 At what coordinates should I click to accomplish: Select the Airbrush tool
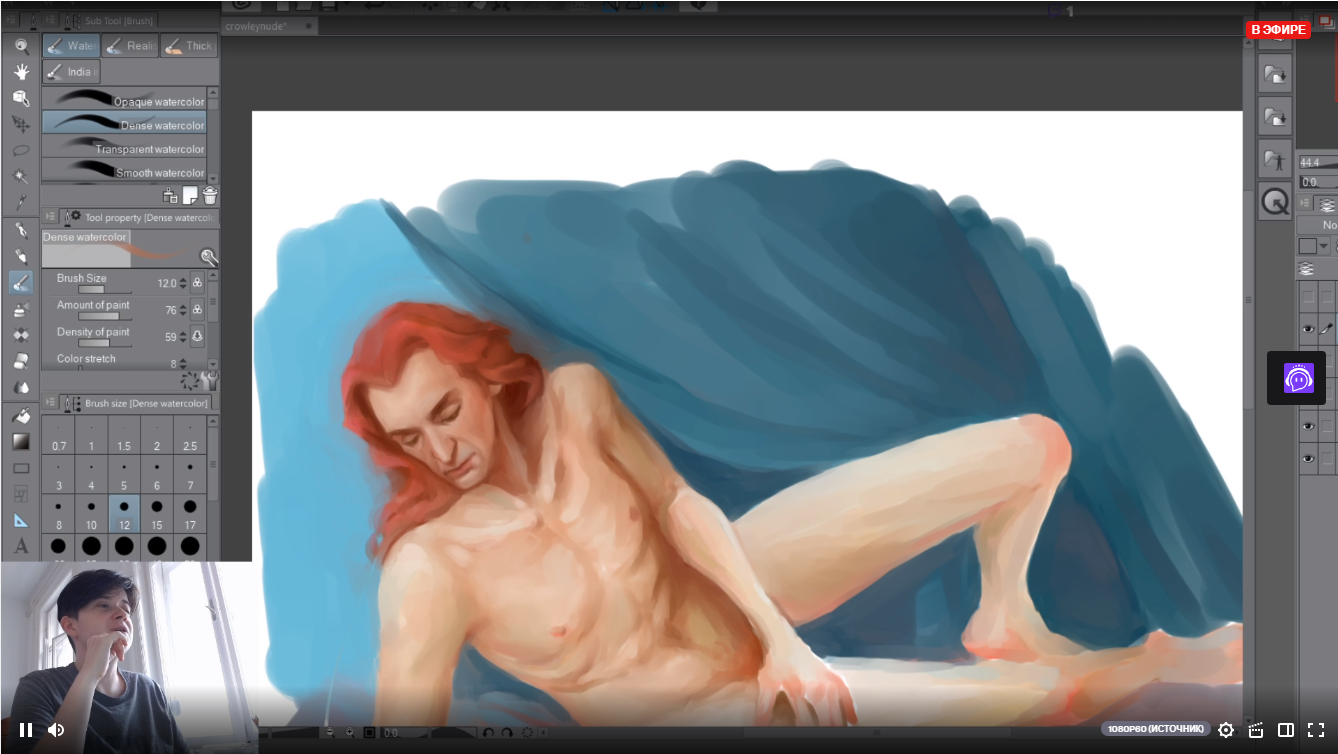coord(21,310)
